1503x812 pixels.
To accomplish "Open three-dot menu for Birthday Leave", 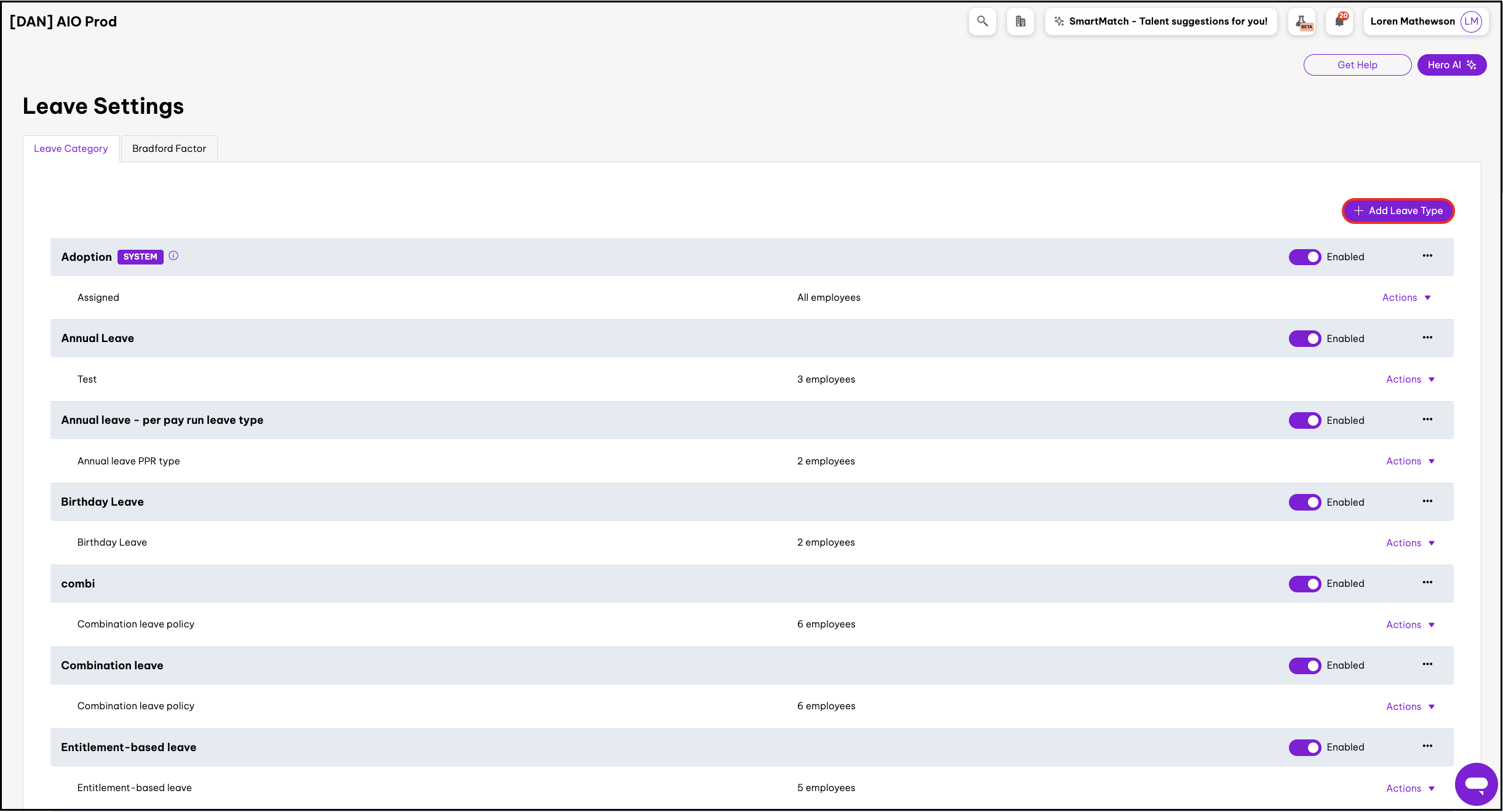I will click(x=1427, y=501).
